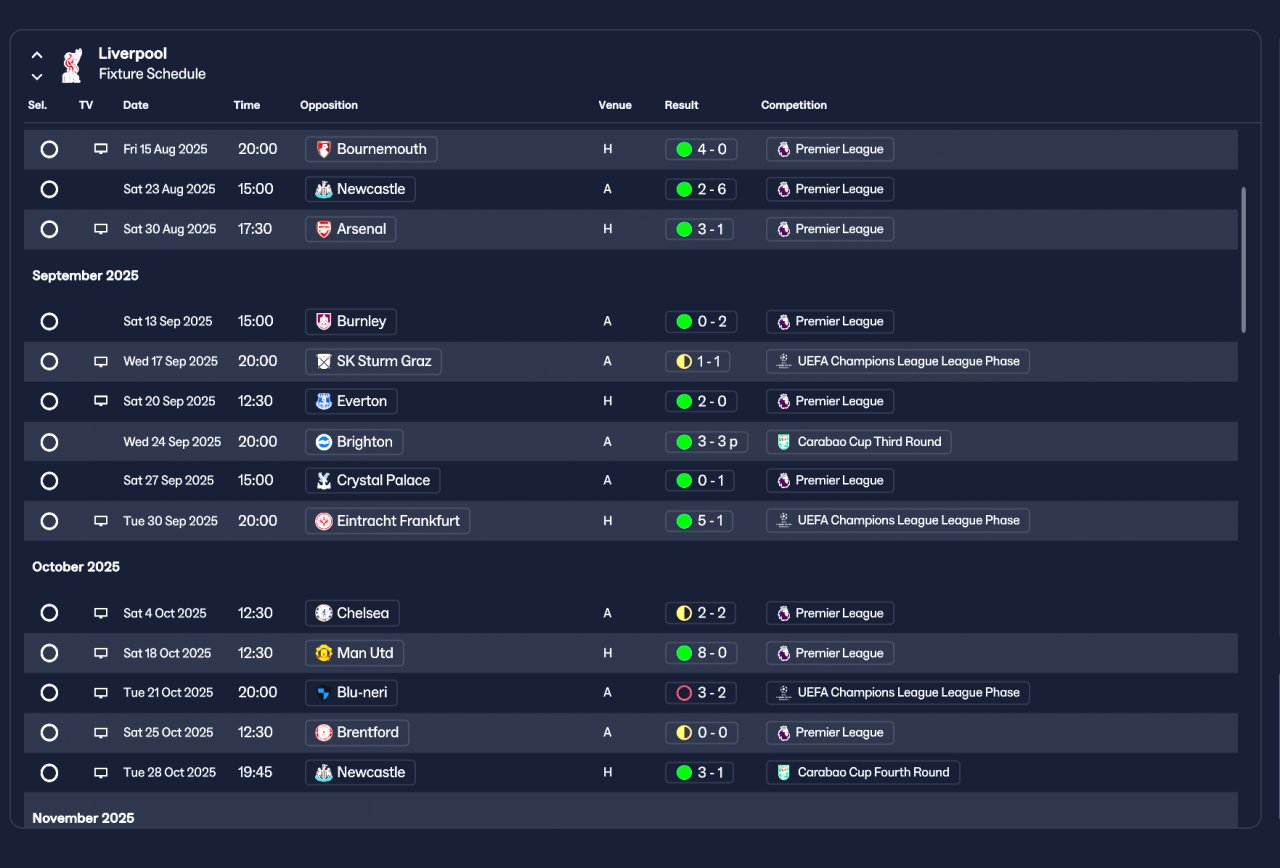The height and width of the screenshot is (868, 1280).
Task: Click Premier League logo in Burnley row
Action: (784, 322)
